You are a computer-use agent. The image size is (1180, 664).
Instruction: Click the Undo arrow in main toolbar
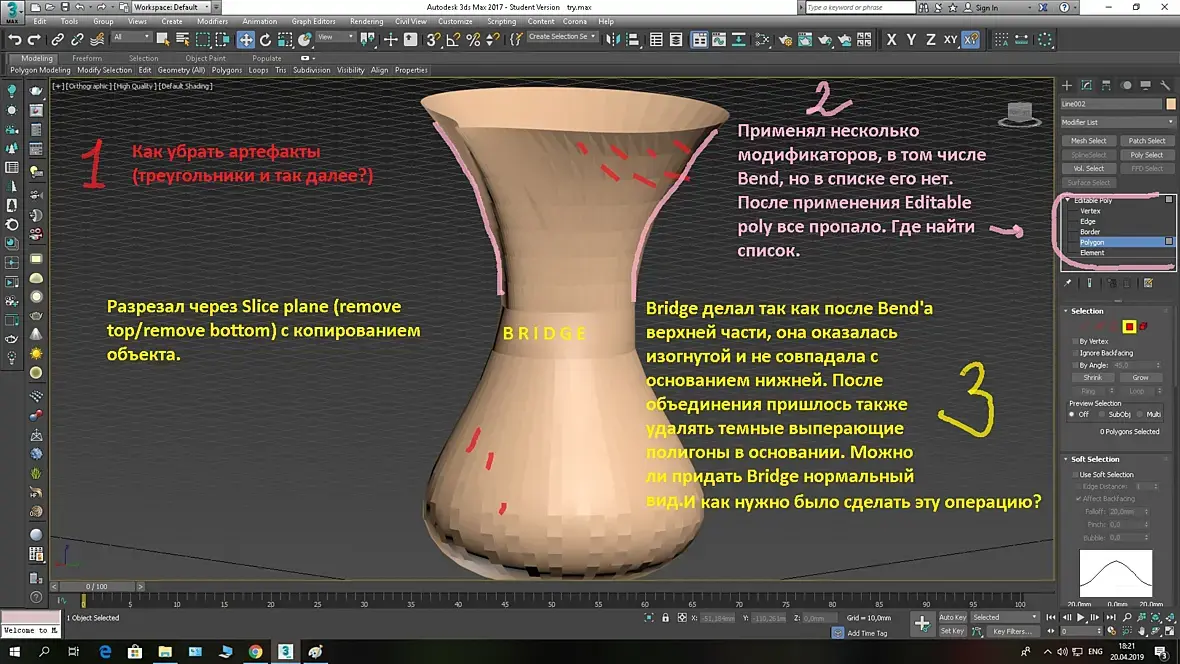(14, 40)
